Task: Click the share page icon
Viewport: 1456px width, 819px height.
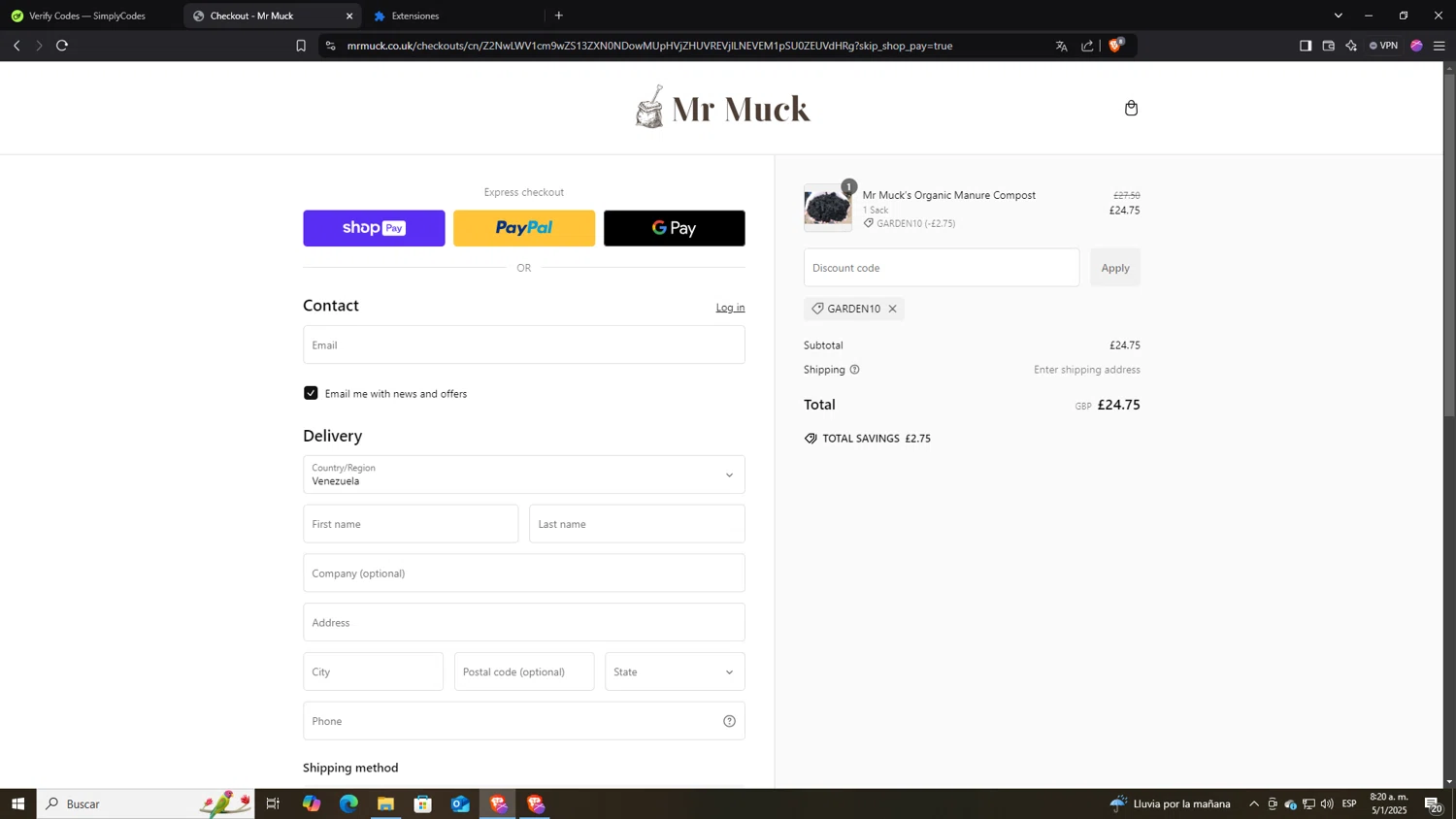Action: [x=1087, y=46]
